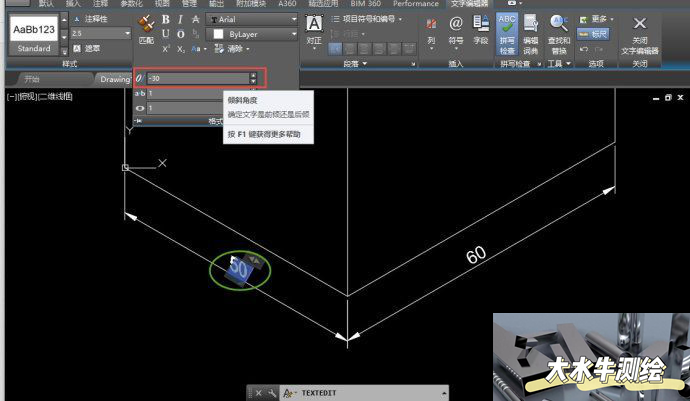Switch to the Performance ribbon tab
This screenshot has width=690, height=401.
pyautogui.click(x=415, y=4)
